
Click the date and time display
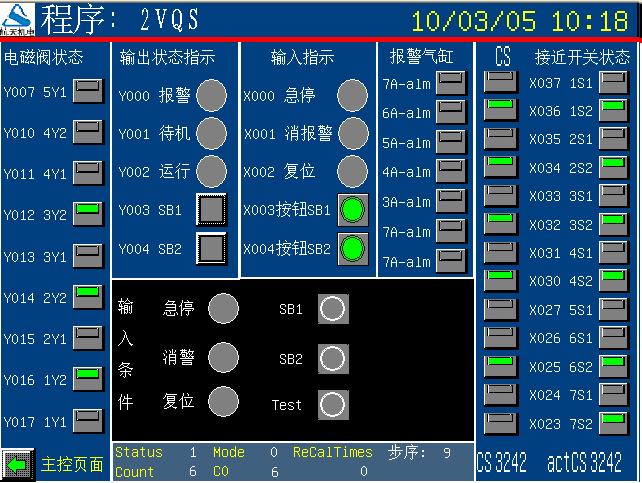(x=519, y=21)
